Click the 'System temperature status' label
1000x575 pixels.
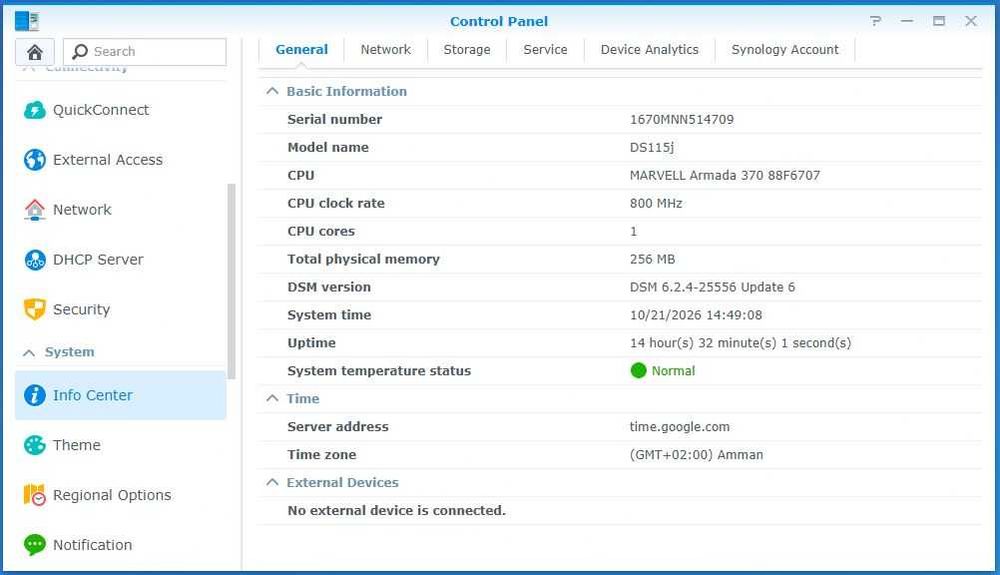point(379,371)
